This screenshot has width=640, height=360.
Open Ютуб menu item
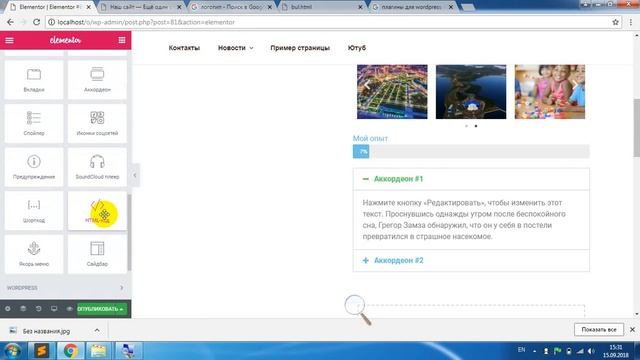[x=357, y=48]
